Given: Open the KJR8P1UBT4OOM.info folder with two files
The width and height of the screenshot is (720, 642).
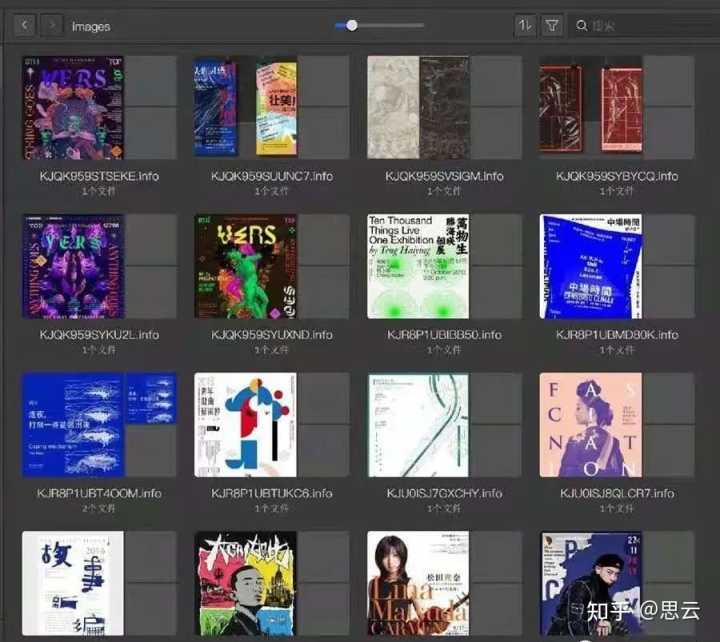Looking at the screenshot, I should coord(99,425).
